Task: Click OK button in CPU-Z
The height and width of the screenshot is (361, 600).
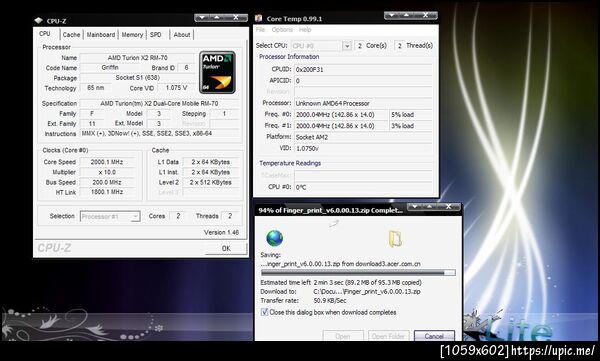Action: coord(226,248)
